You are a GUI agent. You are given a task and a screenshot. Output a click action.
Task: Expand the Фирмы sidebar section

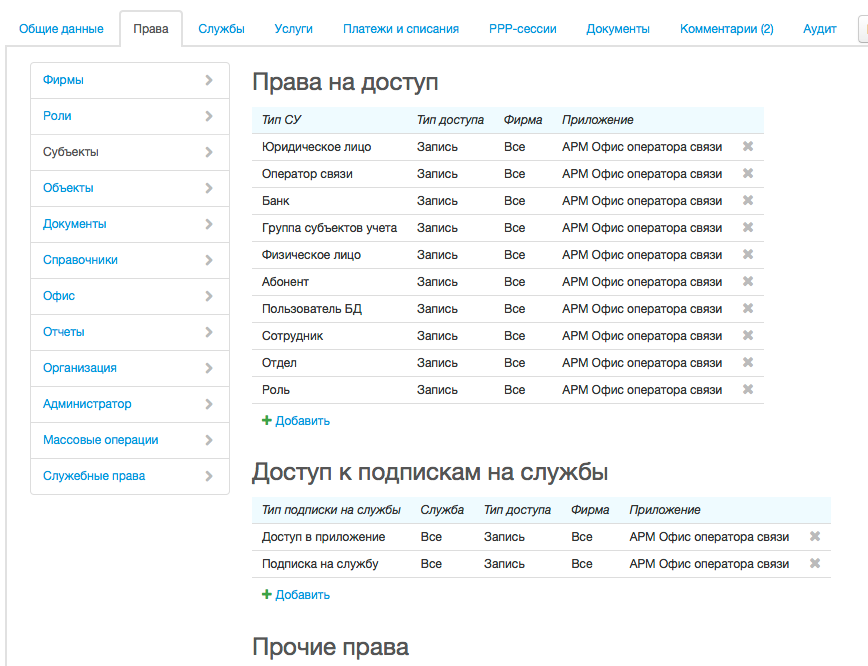(x=208, y=80)
